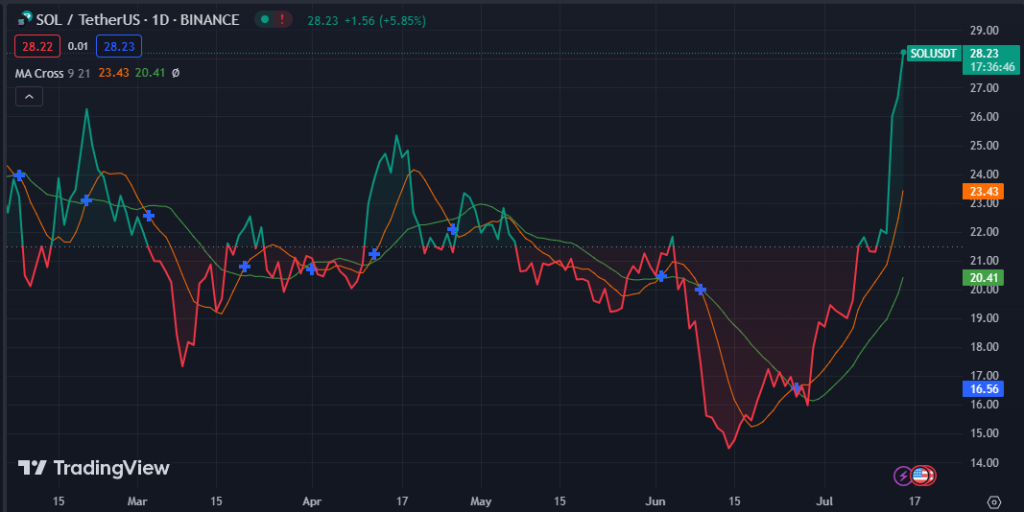Screen dimensions: 1024x512
Task: Click the SOLUSDT last price label
Action: (x=935, y=52)
